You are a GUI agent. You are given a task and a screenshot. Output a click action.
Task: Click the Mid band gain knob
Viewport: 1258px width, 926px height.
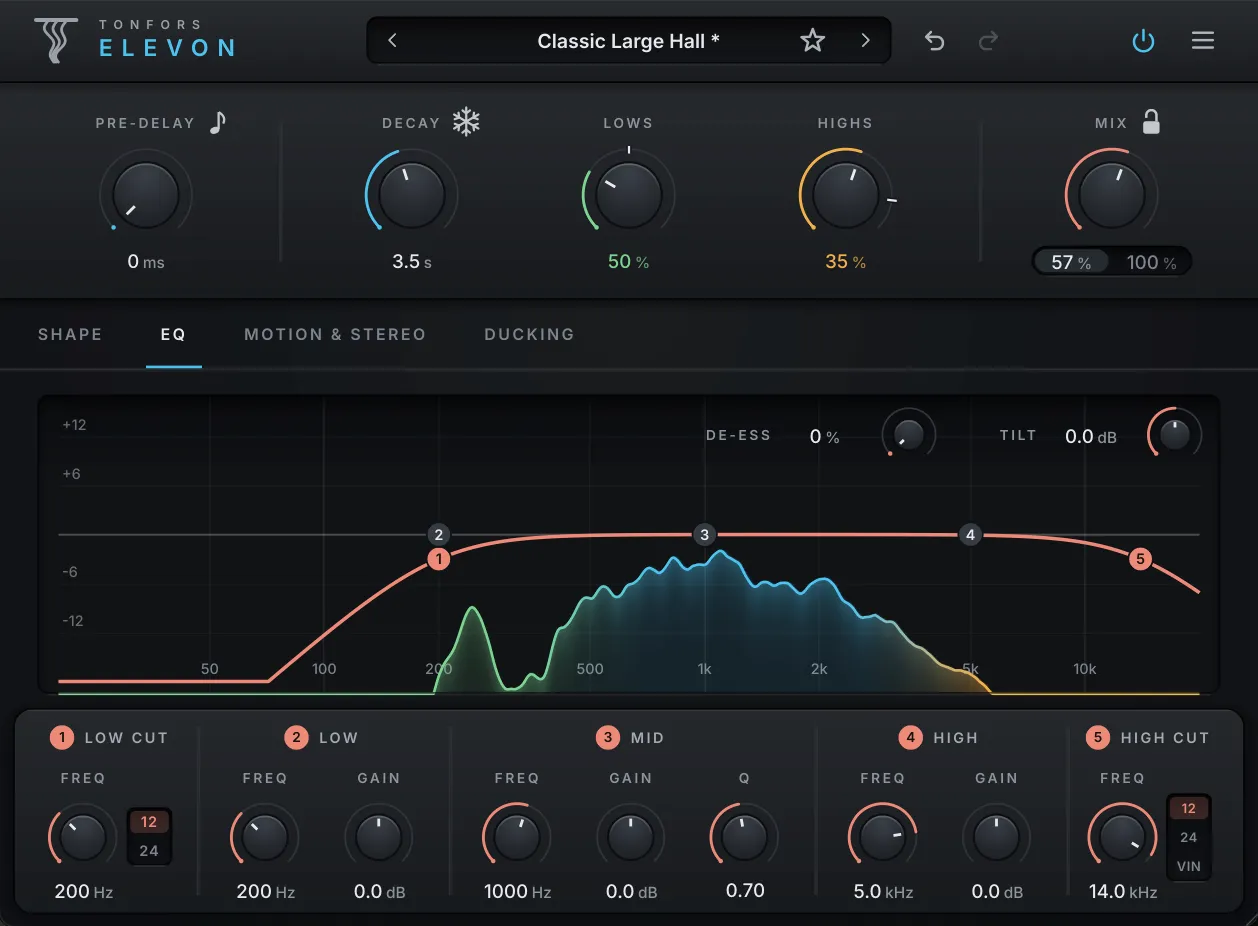(631, 837)
